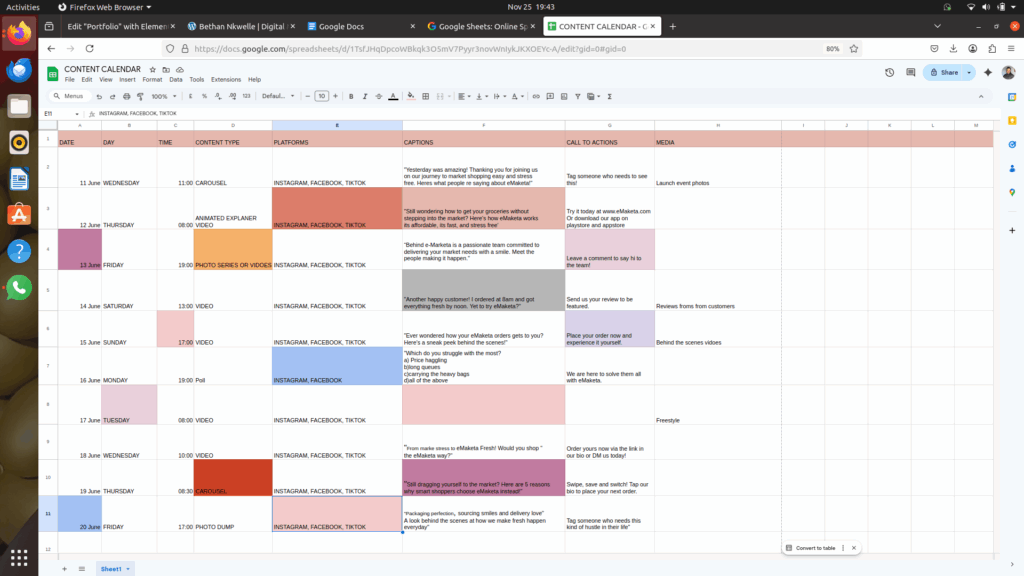Open the zoom 100% dropdown
This screenshot has width=1024, height=576.
pos(161,96)
